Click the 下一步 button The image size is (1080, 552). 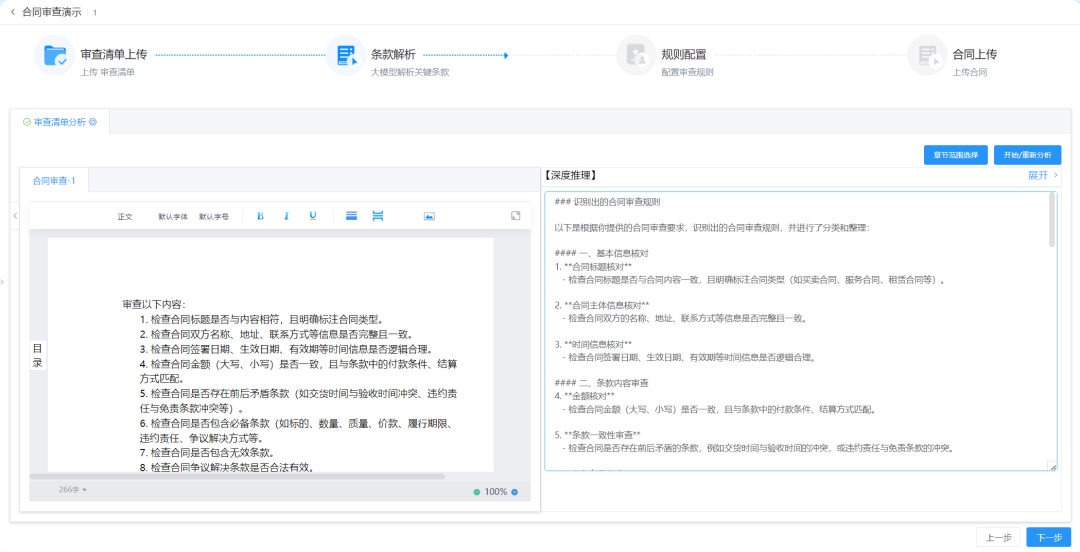(x=1048, y=537)
